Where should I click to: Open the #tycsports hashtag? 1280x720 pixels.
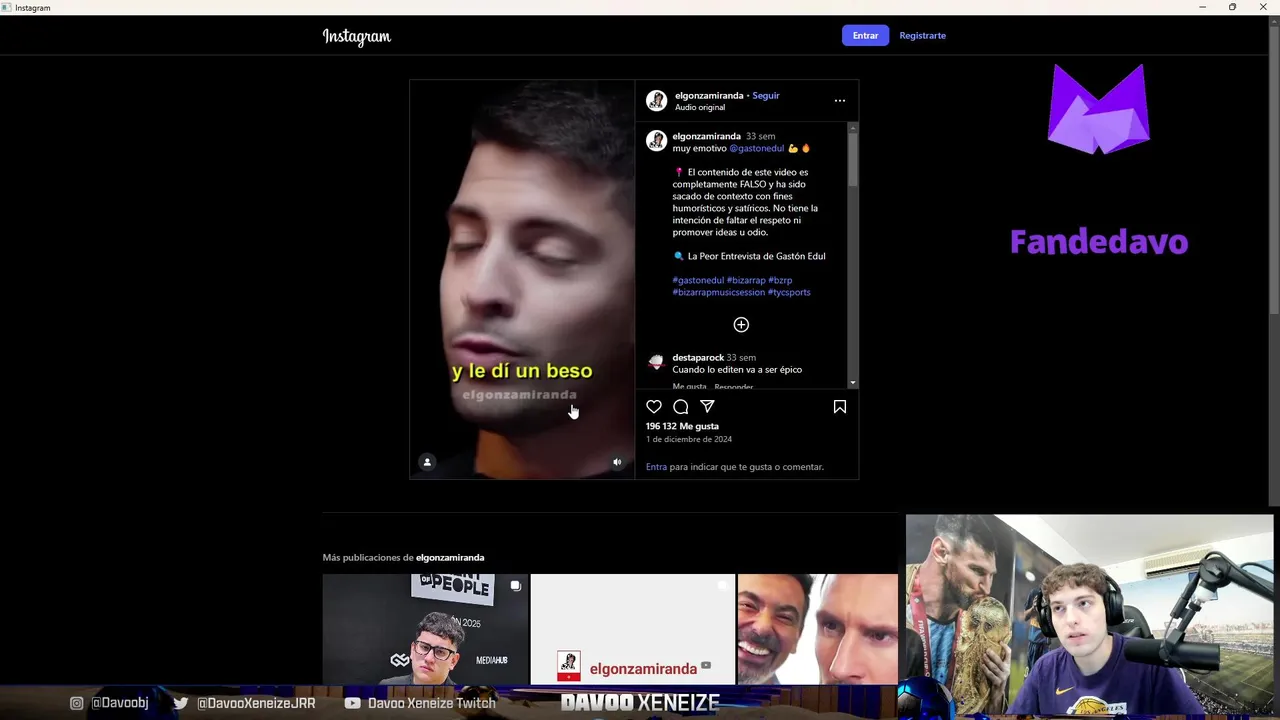tap(789, 292)
